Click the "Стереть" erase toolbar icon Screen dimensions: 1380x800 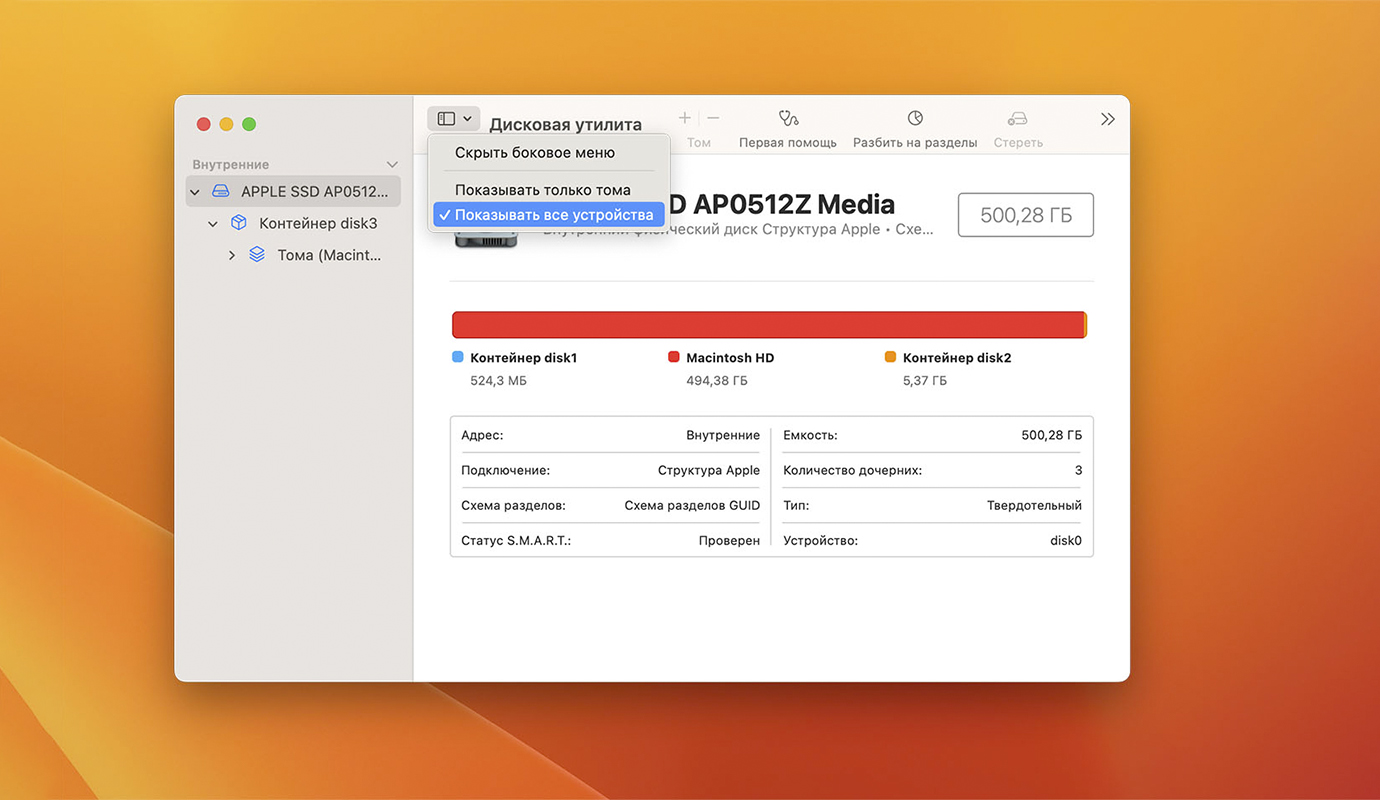pos(1018,118)
